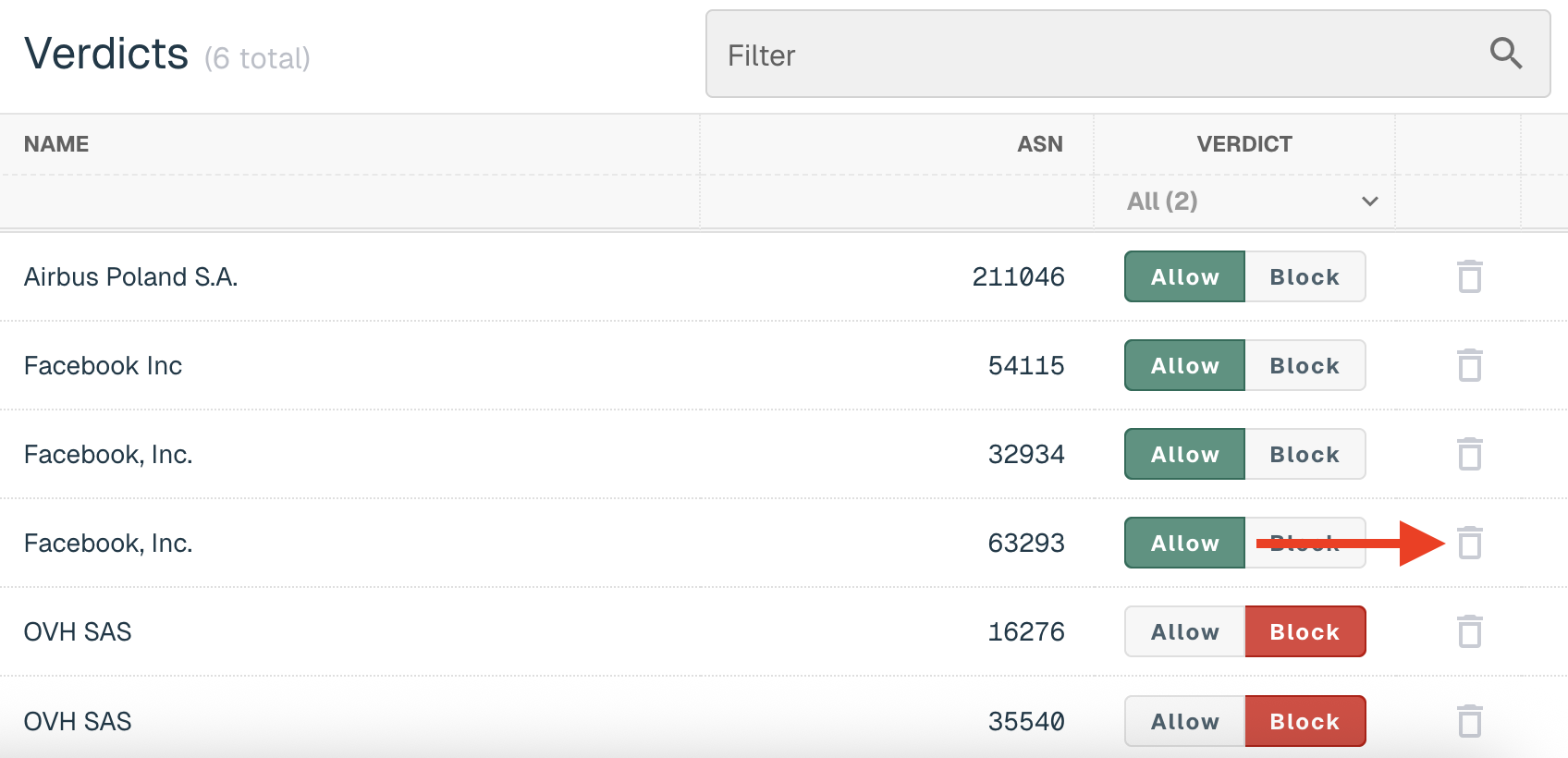Delete the Airbus Poland S.A. verdict
The height and width of the screenshot is (758, 1568).
pos(1470,276)
